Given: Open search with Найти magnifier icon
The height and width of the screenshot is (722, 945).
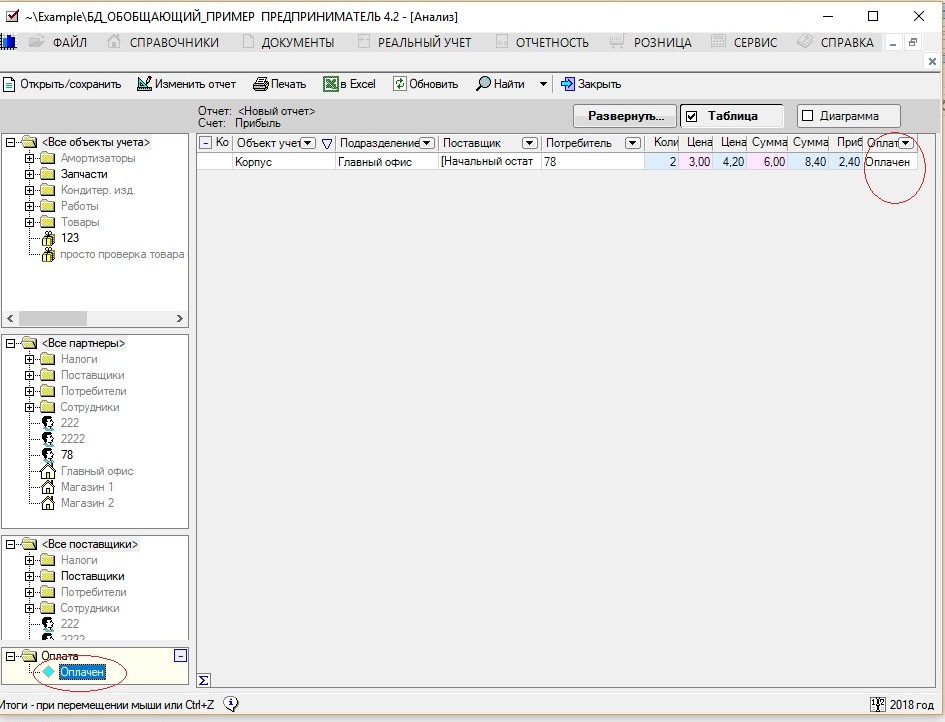Looking at the screenshot, I should [x=483, y=84].
